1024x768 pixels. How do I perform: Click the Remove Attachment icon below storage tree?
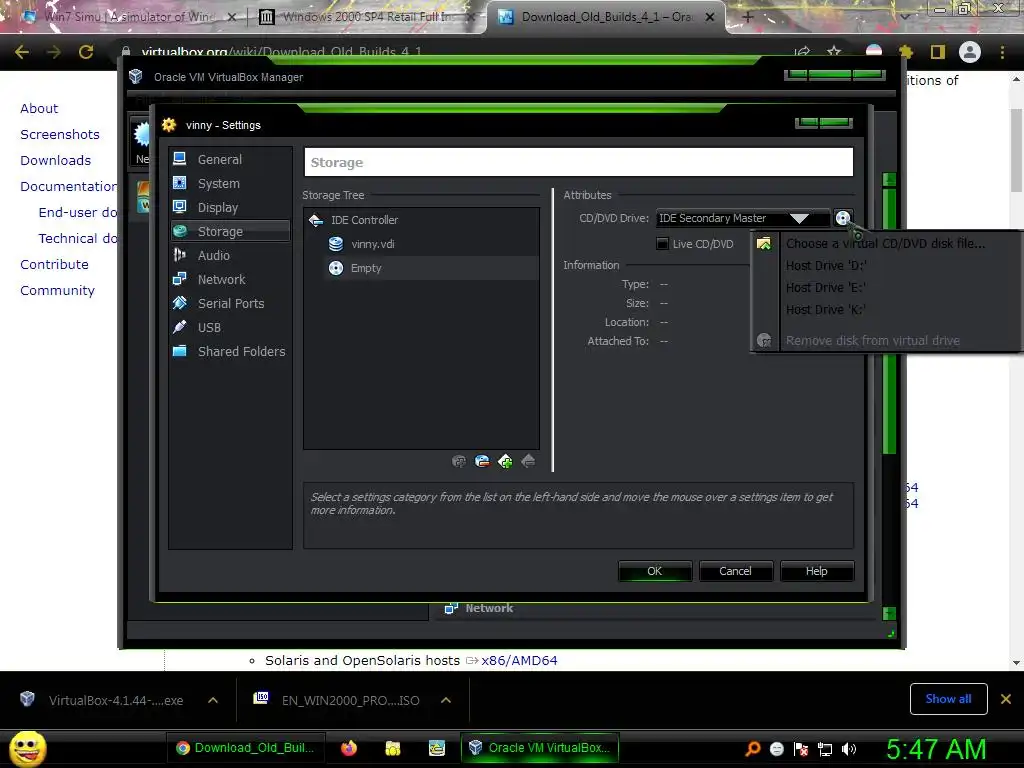pyautogui.click(x=482, y=462)
